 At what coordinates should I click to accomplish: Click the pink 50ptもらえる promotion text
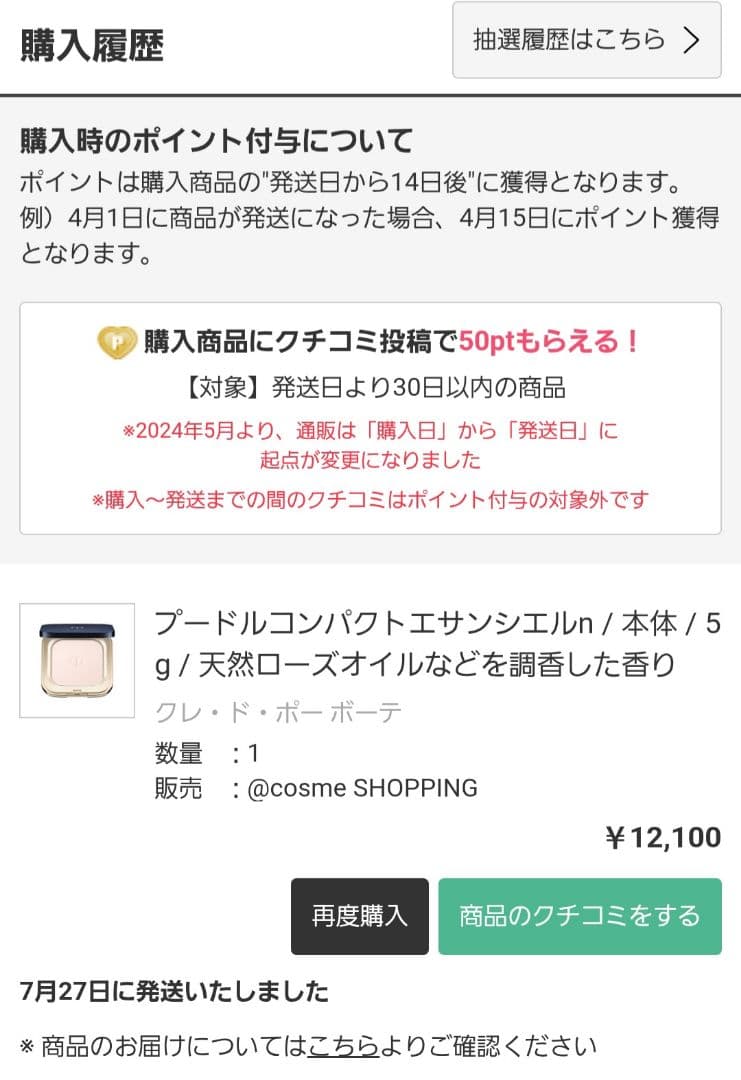[549, 342]
